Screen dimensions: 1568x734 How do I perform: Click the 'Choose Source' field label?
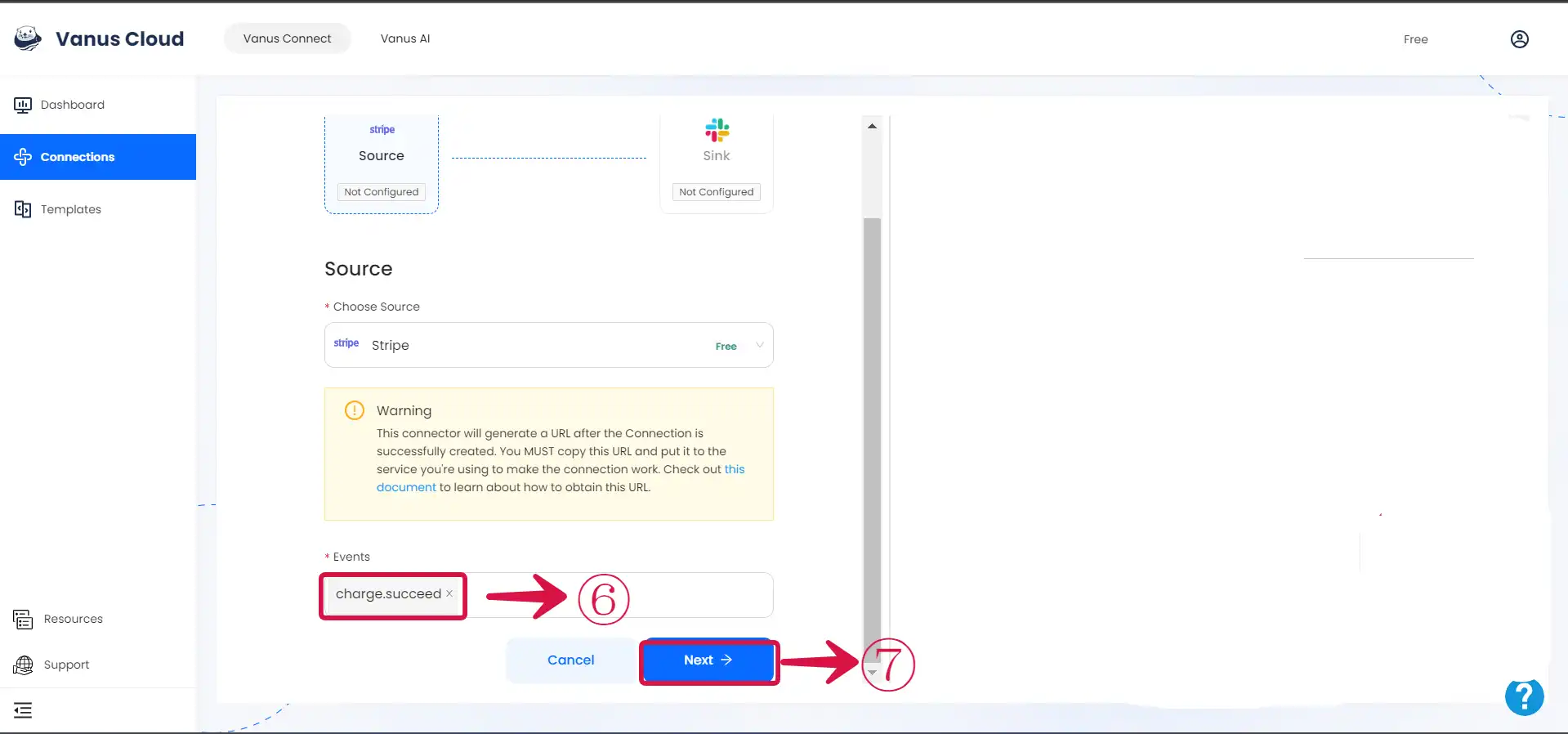(x=377, y=307)
